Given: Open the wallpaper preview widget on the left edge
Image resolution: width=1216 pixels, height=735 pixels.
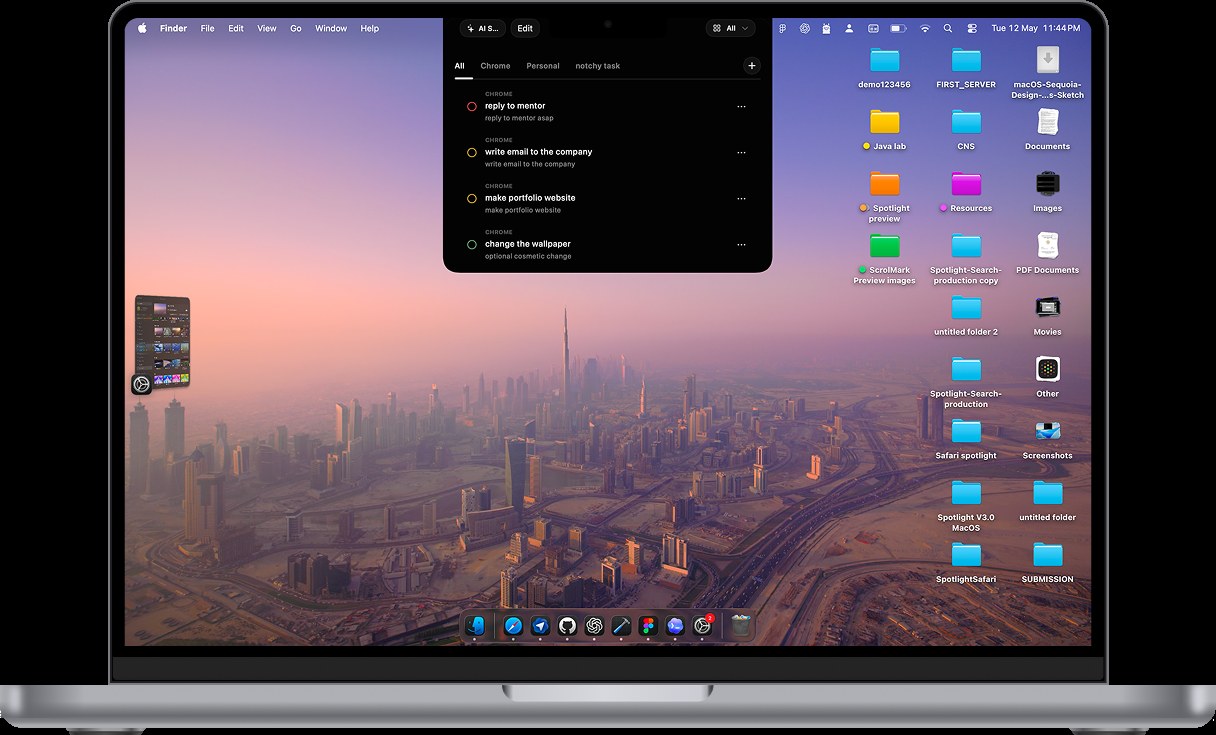Looking at the screenshot, I should click(x=162, y=340).
